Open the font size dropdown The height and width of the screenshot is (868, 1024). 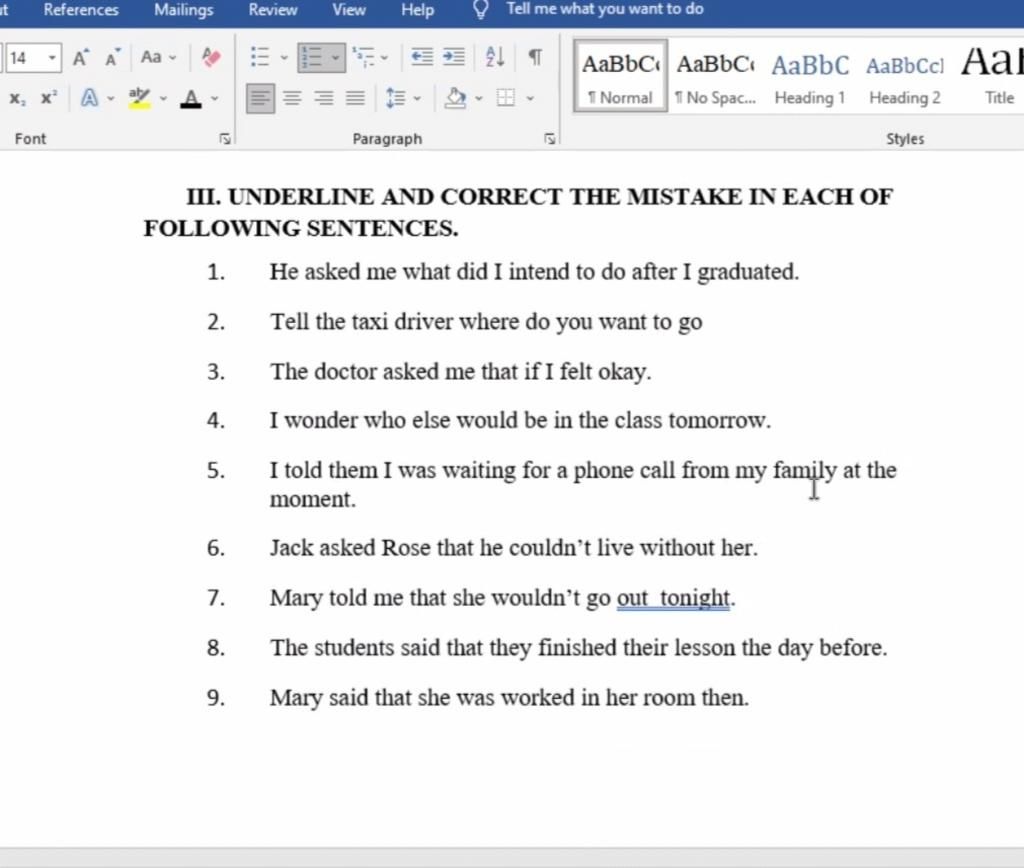point(52,57)
